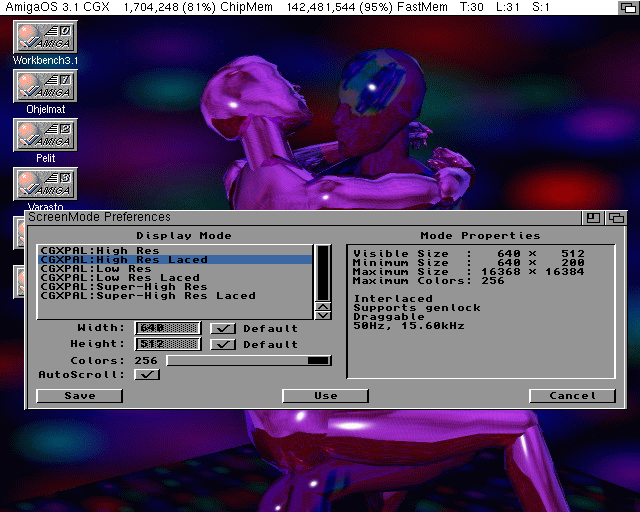The image size is (640, 512).
Task: Select the Varasto disk icon
Action: point(45,184)
